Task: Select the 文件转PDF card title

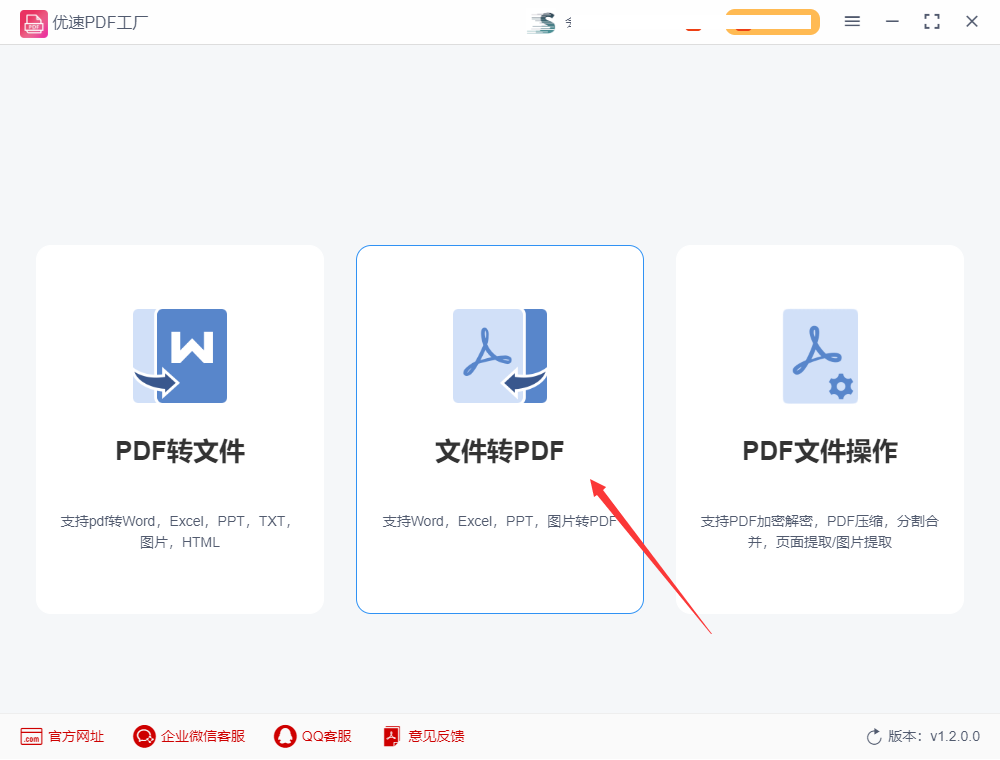Action: [x=500, y=451]
